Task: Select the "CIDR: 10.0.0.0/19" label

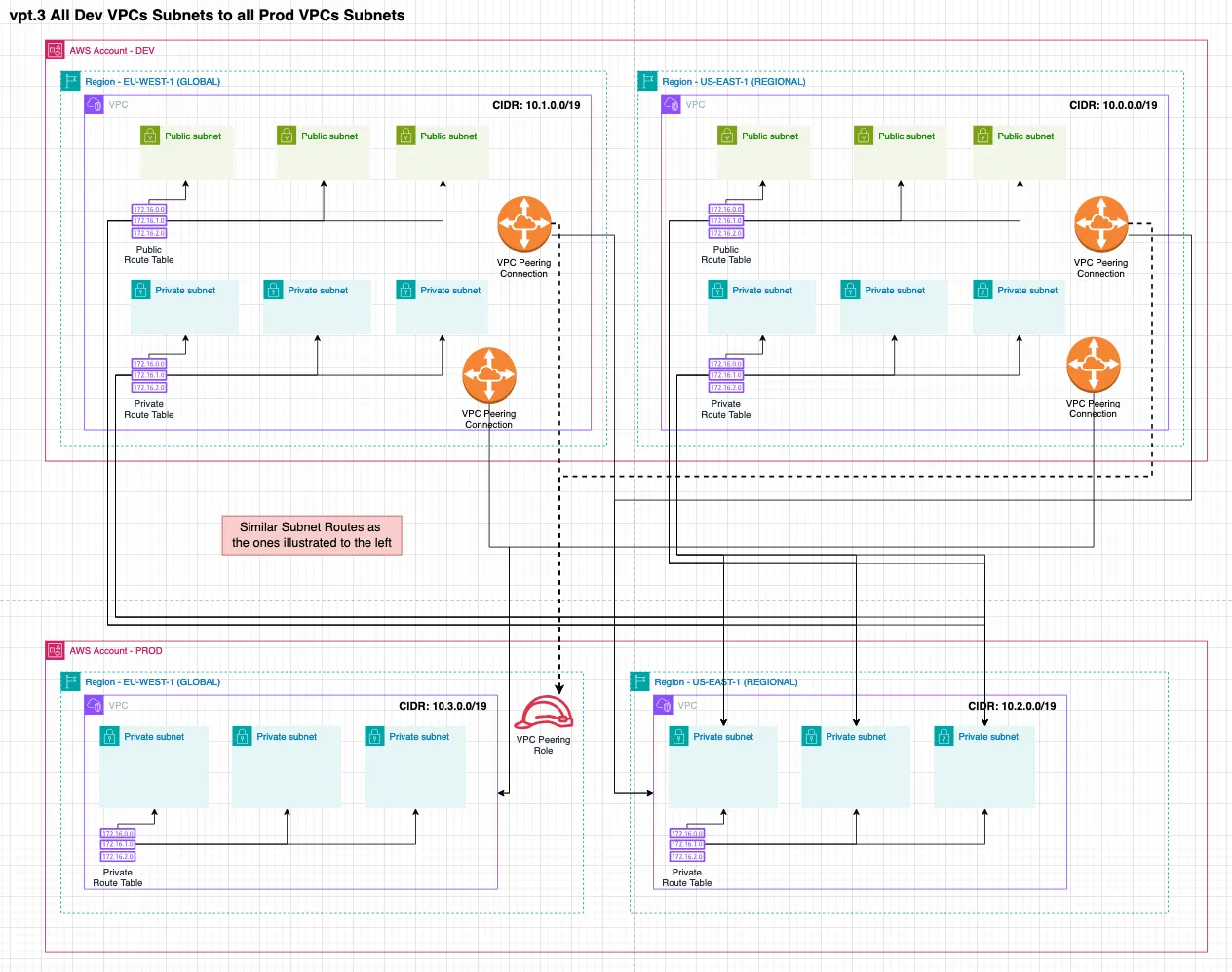Action: [x=1113, y=105]
